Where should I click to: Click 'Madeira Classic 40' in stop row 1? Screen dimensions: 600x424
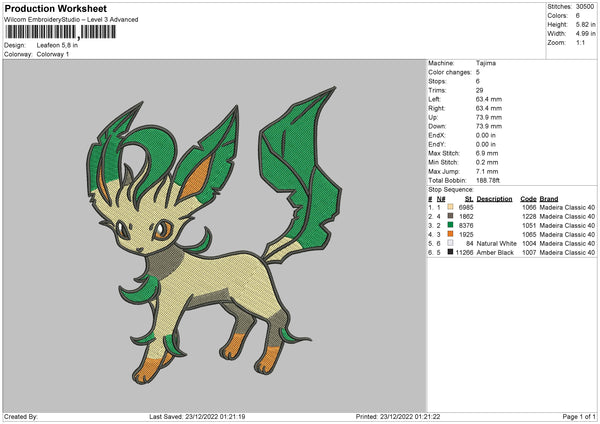[x=567, y=207]
